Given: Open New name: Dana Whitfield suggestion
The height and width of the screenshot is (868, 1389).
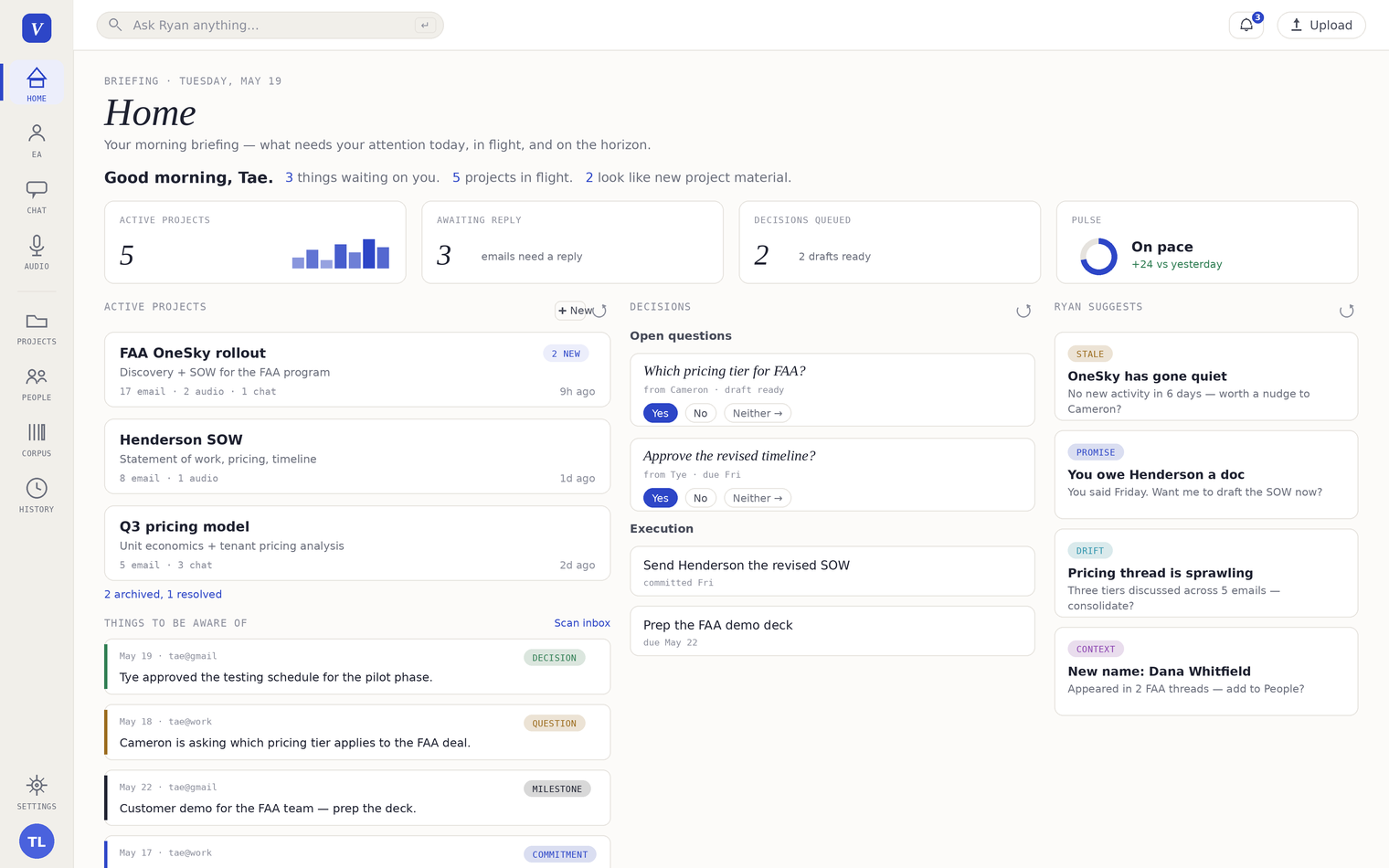Looking at the screenshot, I should (1206, 672).
